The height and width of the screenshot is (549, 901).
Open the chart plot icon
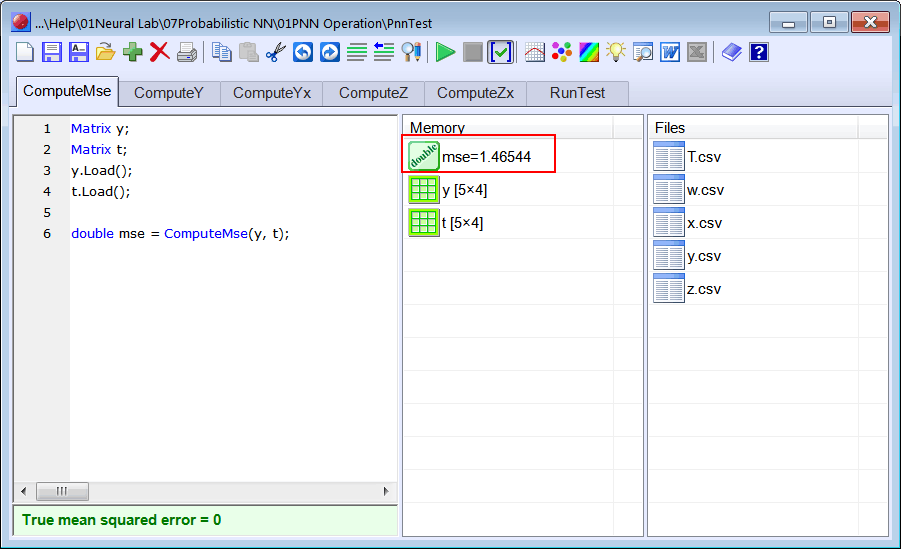click(x=535, y=52)
